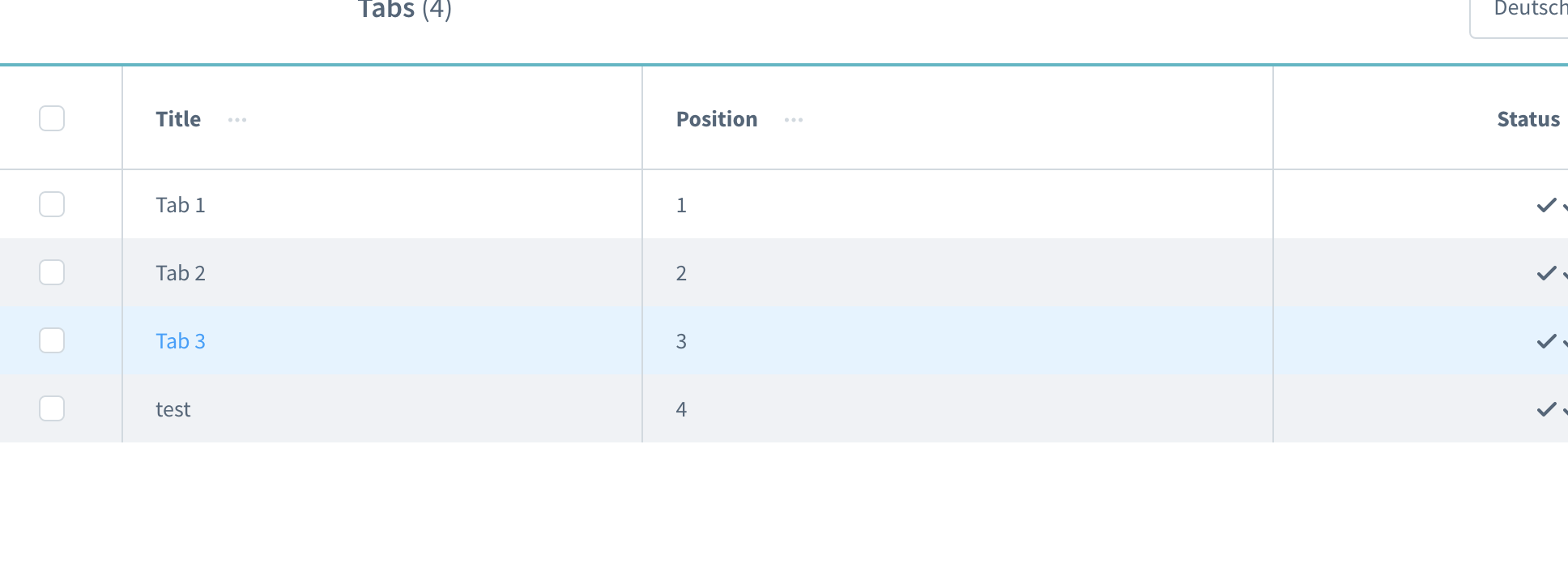Image resolution: width=1568 pixels, height=564 pixels.
Task: Toggle the select-all checkbox in header
Action: coord(52,118)
